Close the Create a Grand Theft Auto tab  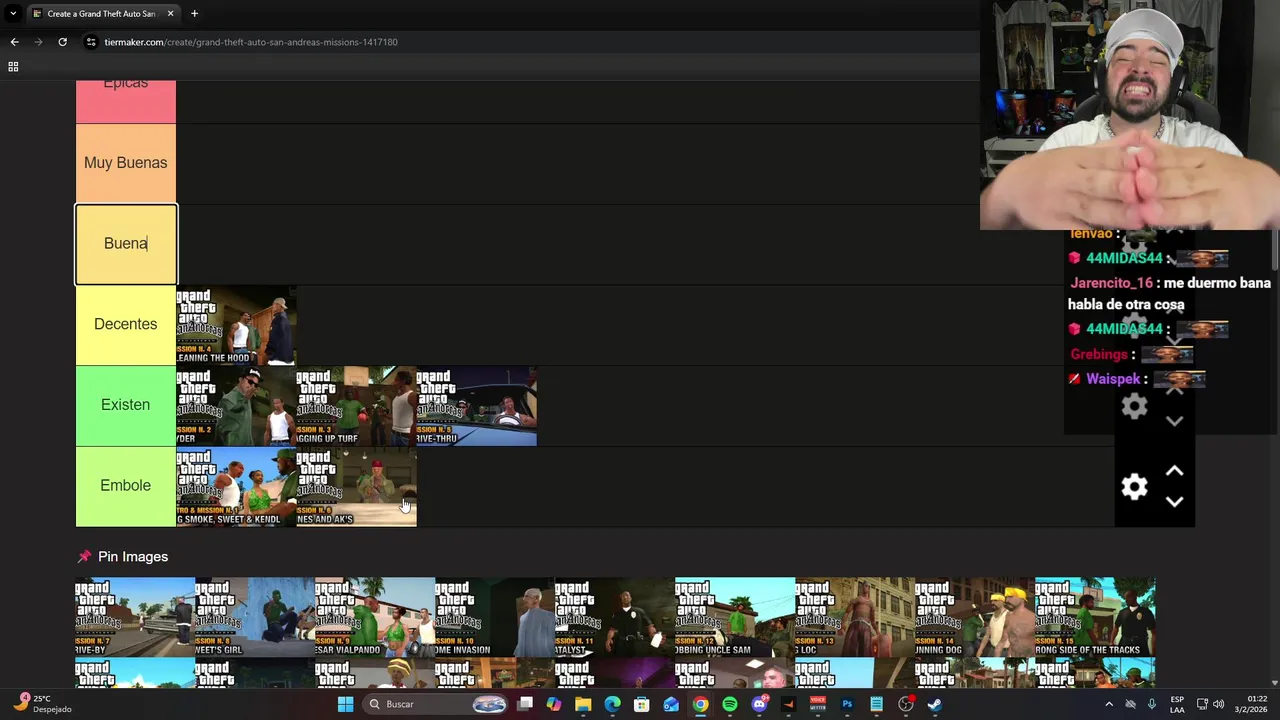(170, 13)
